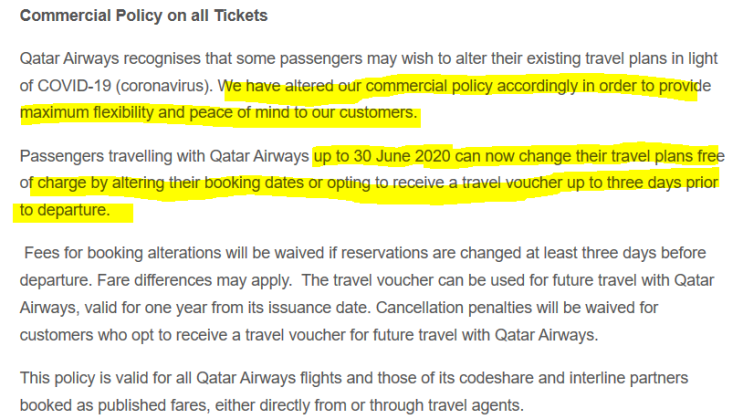Screen dimensions: 743x419
Task: Click the words 'Fare differences may apply.'
Action: point(195,281)
